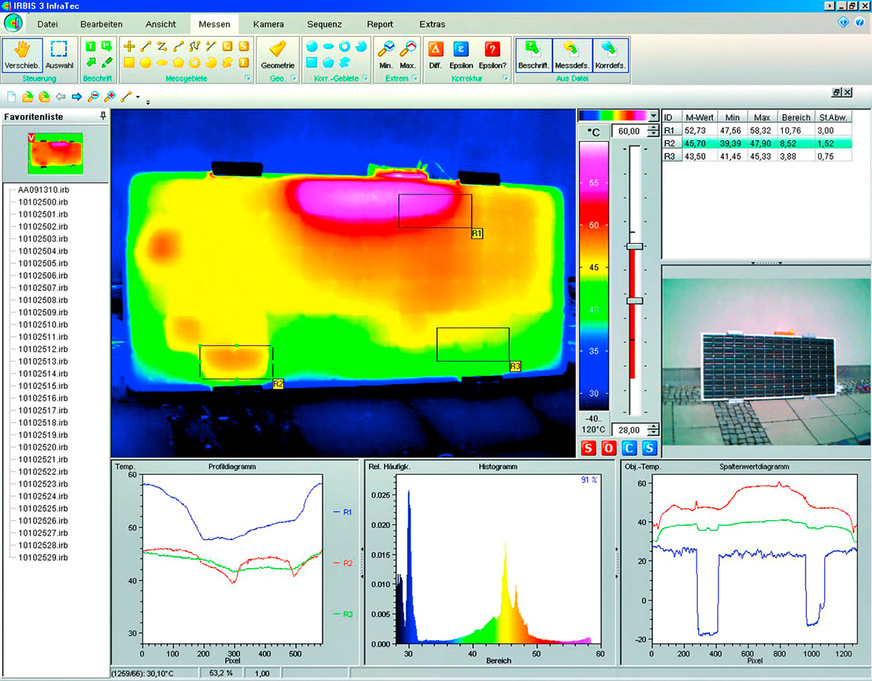Screen dimensions: 872x681
Task: Open the Sequenz menu
Action: (x=326, y=24)
